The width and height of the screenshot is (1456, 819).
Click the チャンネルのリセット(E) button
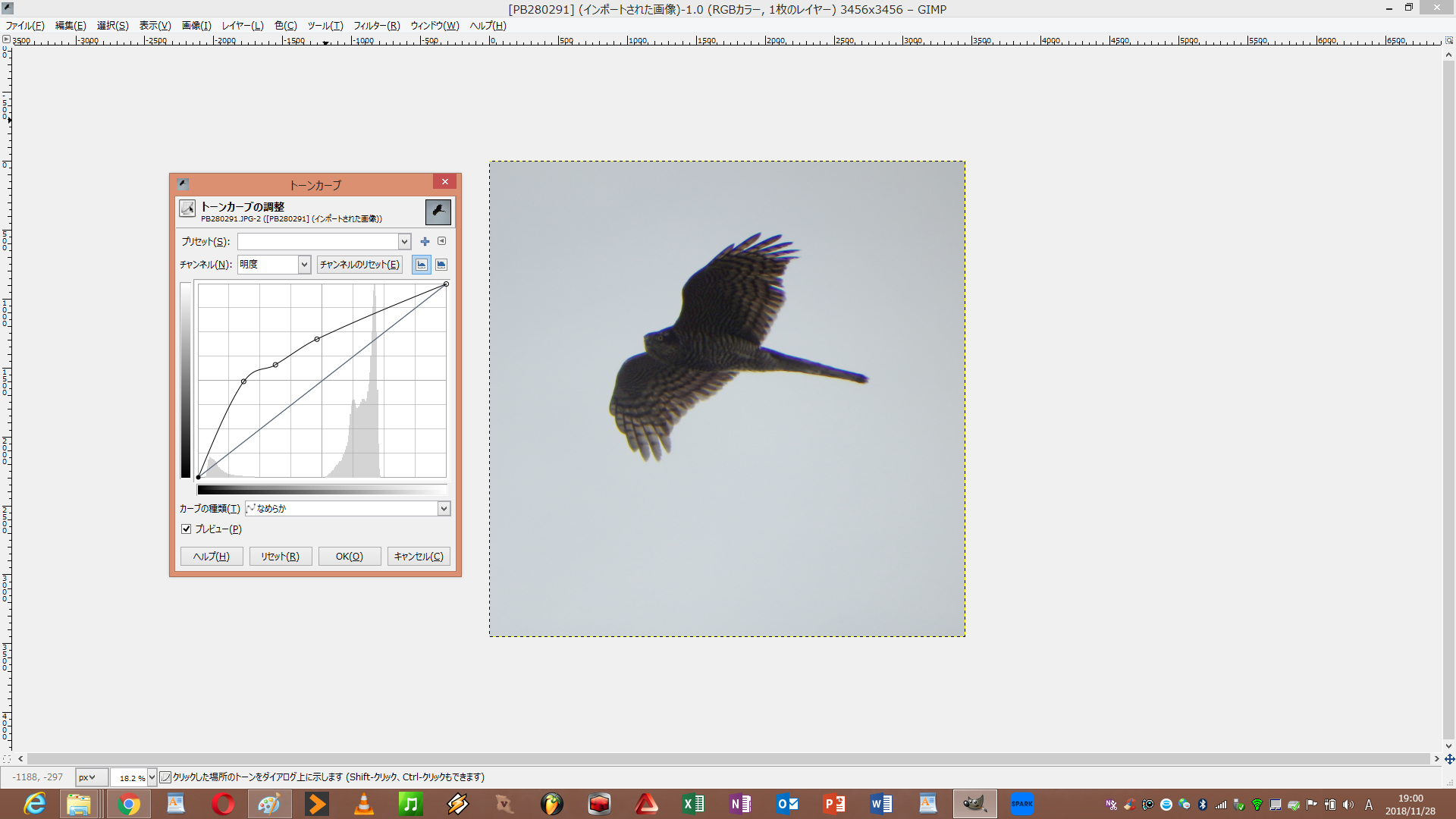coord(359,265)
